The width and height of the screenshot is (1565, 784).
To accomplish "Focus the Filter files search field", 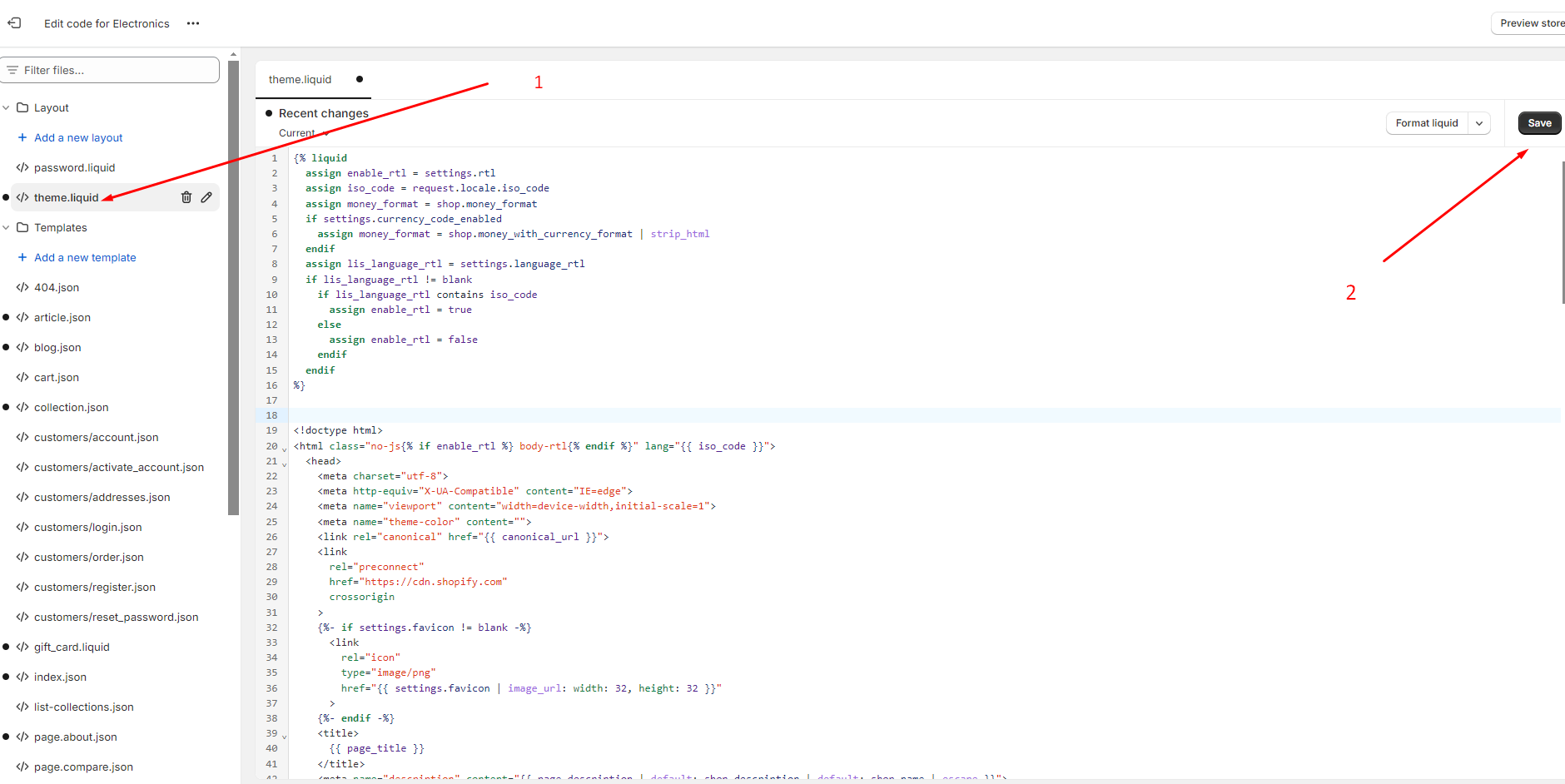I will 111,70.
